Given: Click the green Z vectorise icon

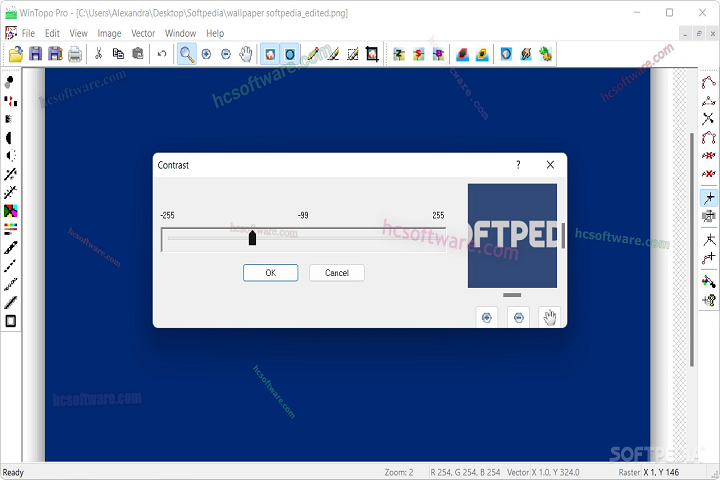Looking at the screenshot, I should tap(399, 54).
